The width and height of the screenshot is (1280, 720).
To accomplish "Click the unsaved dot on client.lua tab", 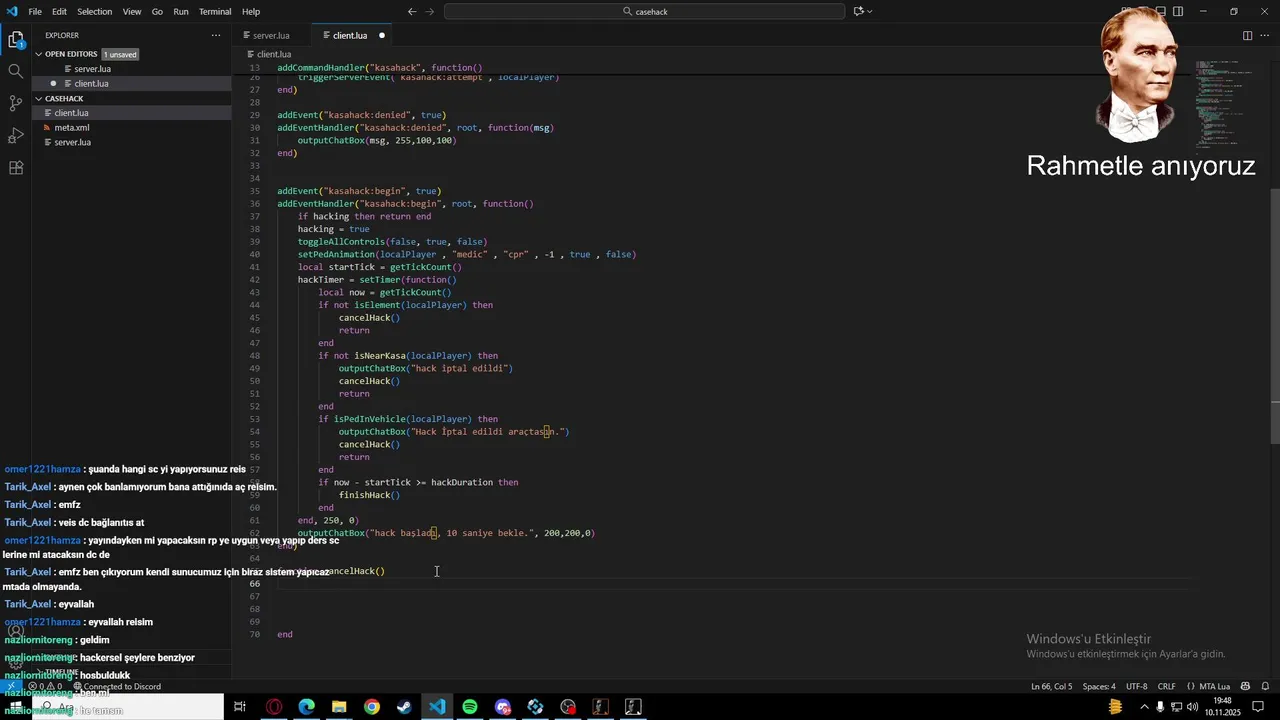I will click(x=382, y=36).
